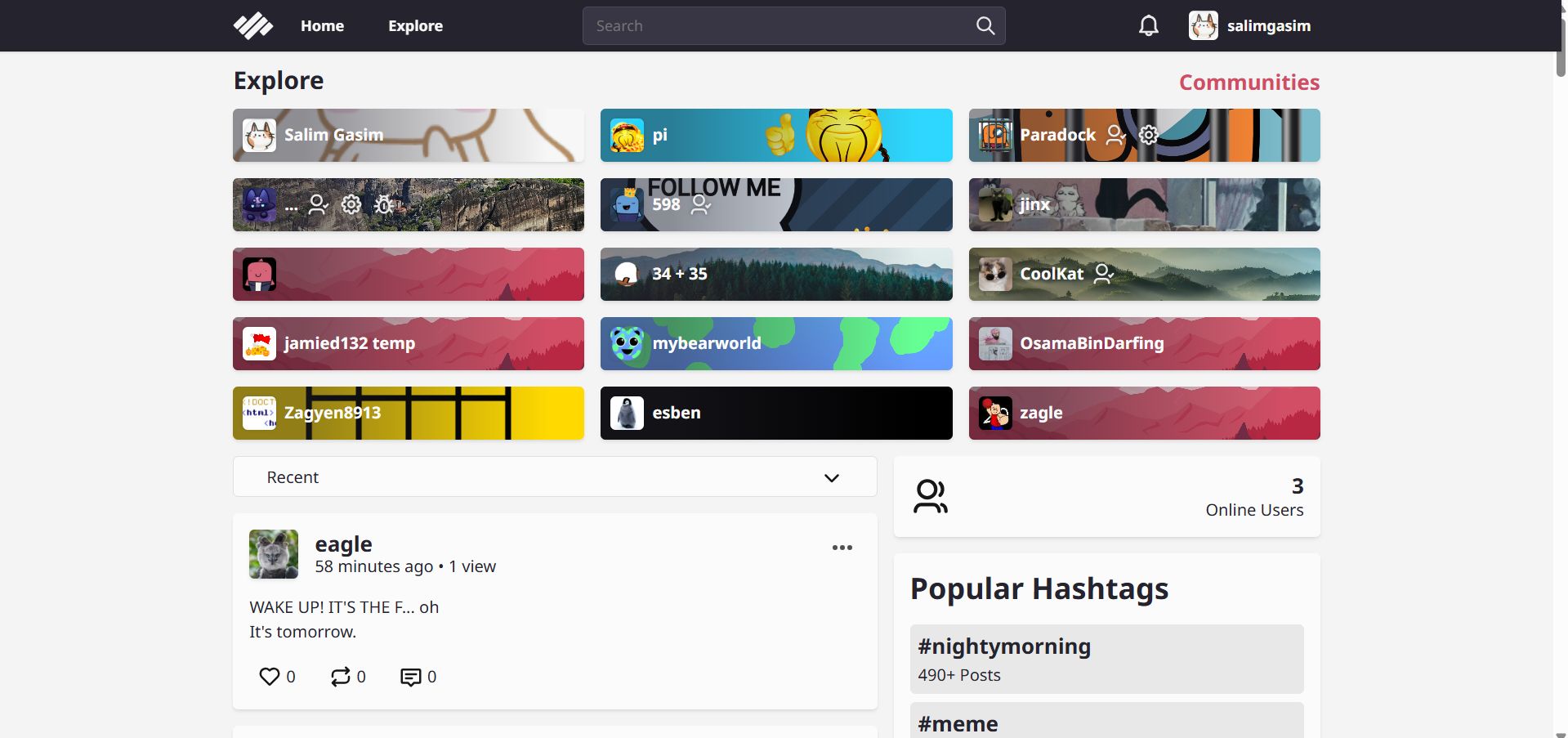Image resolution: width=1568 pixels, height=738 pixels.
Task: Open the Communities link
Action: tap(1249, 82)
